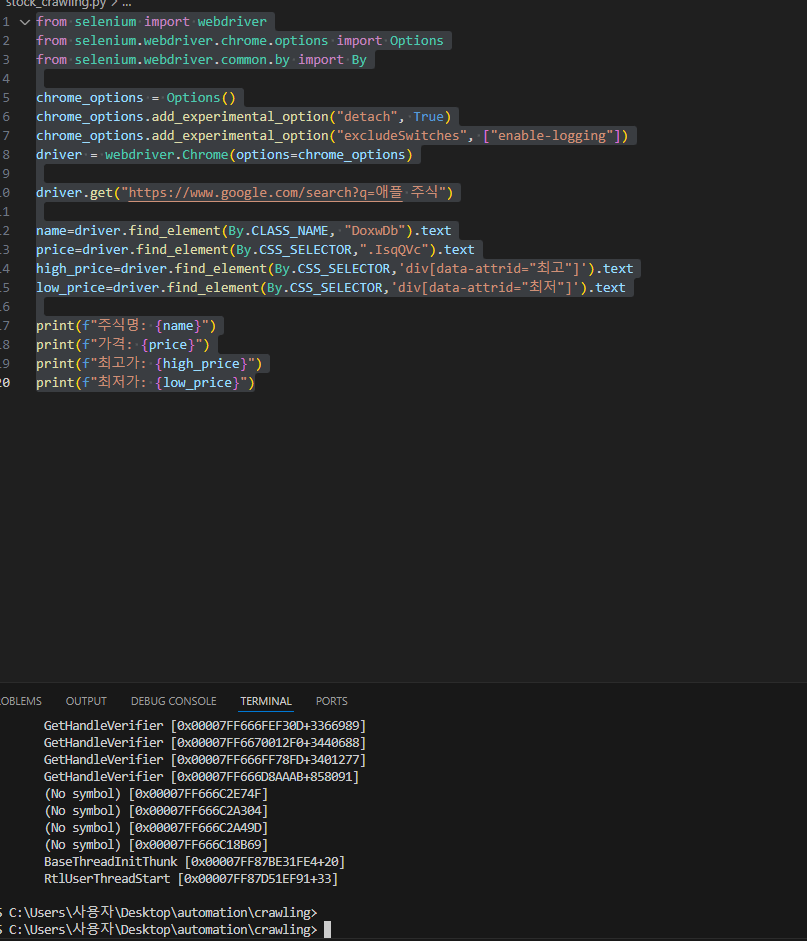Click line number 5 in the gutter

click(x=5, y=98)
